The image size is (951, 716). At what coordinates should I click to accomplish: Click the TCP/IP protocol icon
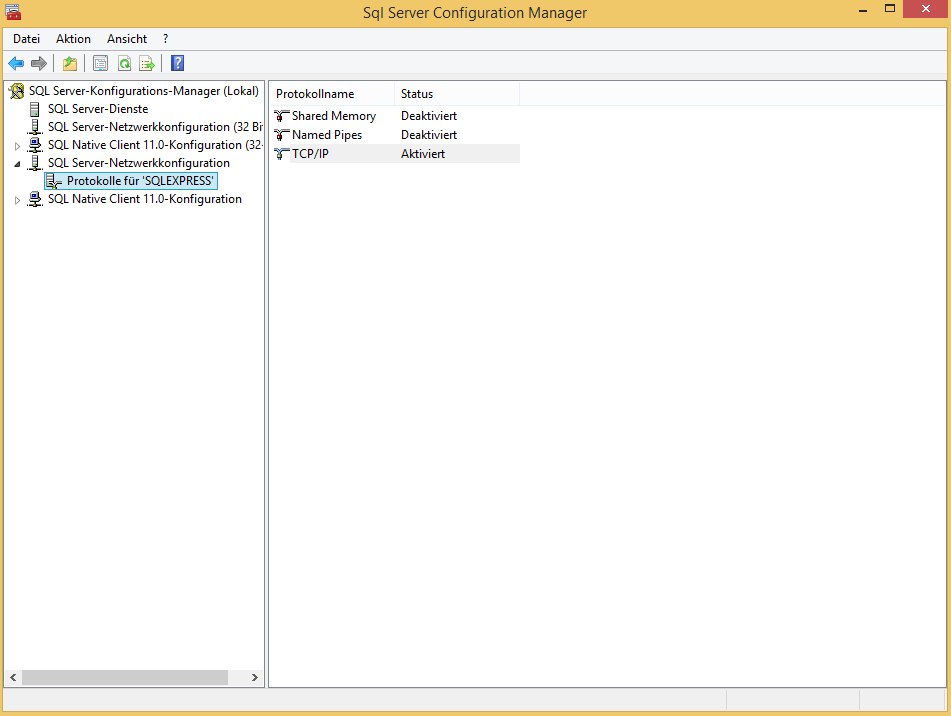281,153
